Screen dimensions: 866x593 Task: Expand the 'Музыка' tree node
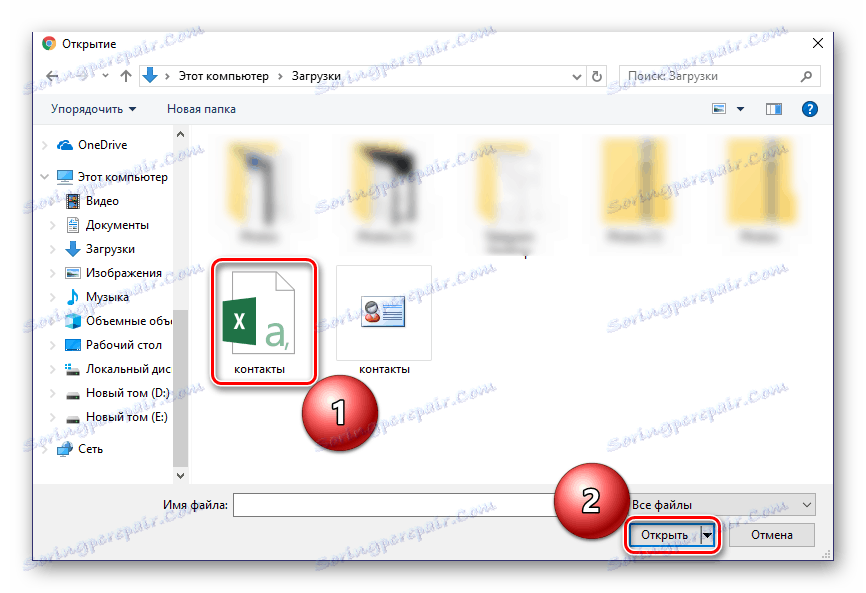coord(53,298)
